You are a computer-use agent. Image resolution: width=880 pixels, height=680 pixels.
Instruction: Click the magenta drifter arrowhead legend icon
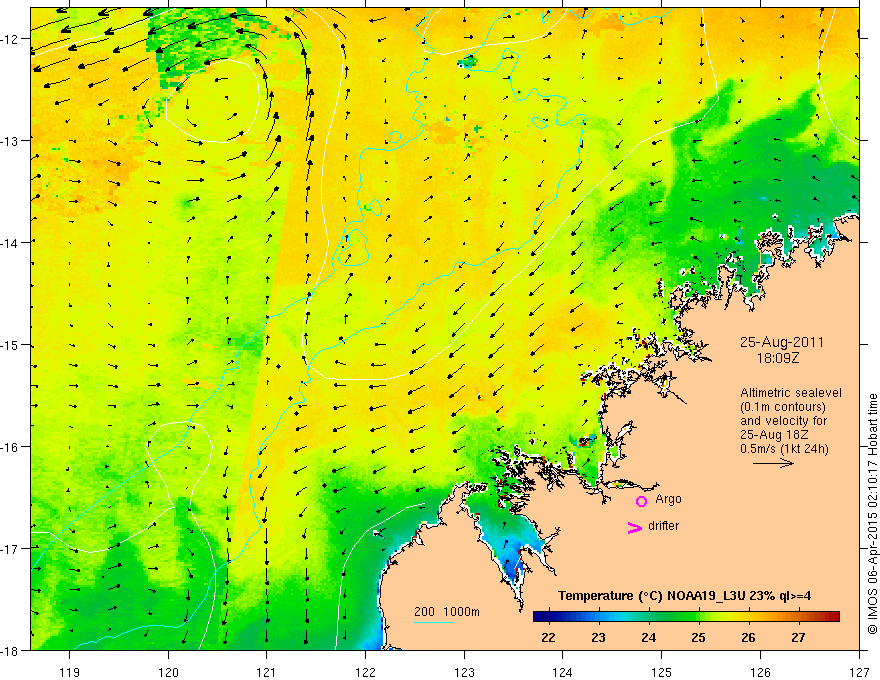635,527
